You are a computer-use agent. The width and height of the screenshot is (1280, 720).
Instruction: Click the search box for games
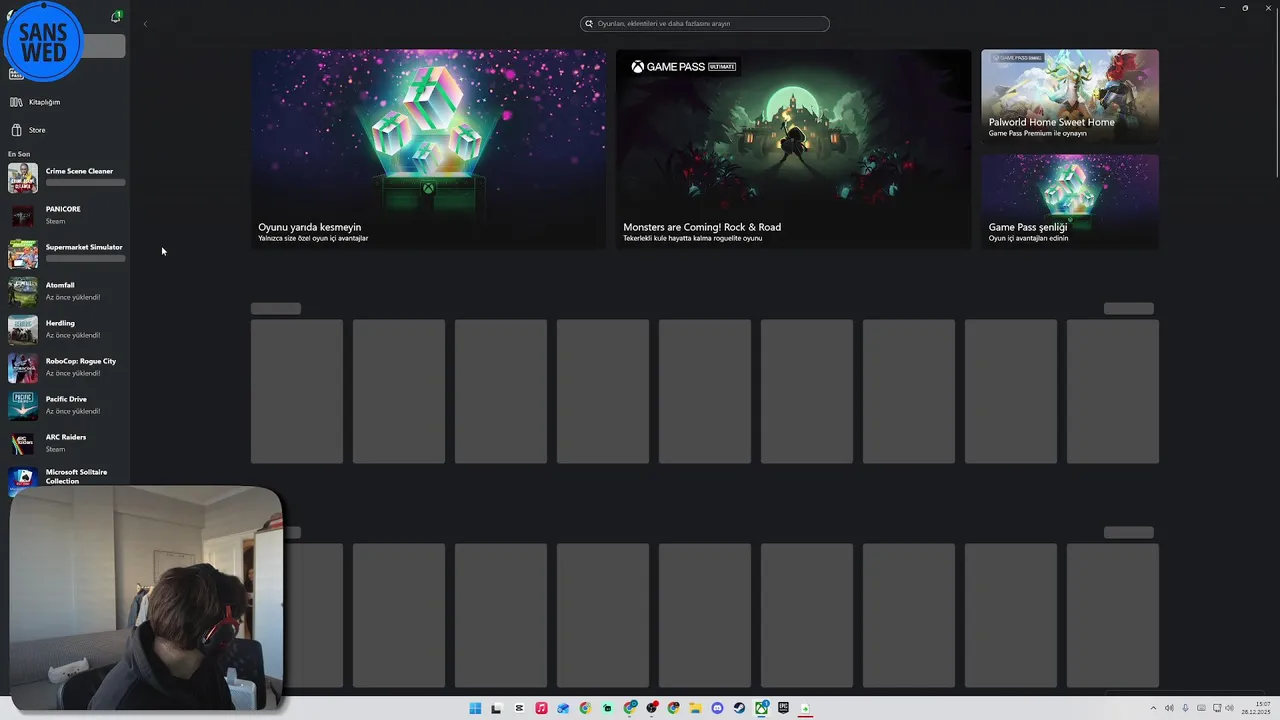[x=705, y=24]
